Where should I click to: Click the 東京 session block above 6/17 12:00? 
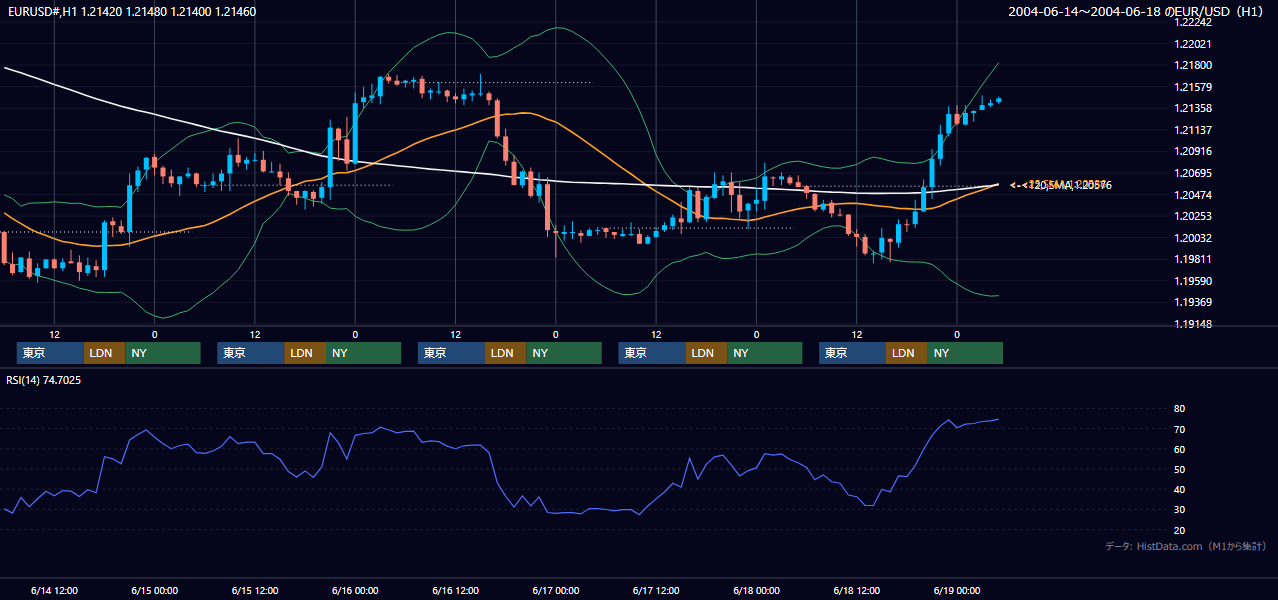[652, 353]
